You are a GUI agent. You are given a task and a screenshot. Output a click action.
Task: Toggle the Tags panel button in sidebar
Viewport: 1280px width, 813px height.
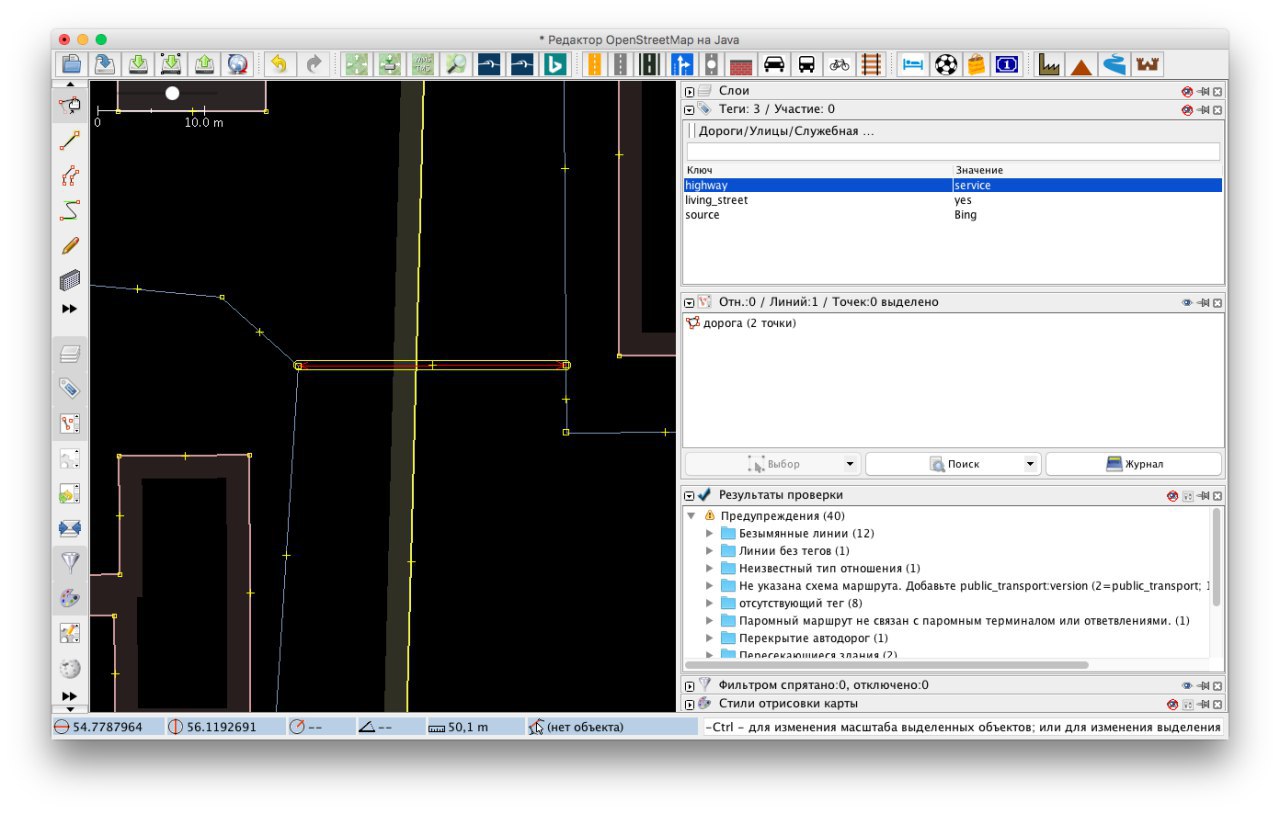[x=70, y=388]
